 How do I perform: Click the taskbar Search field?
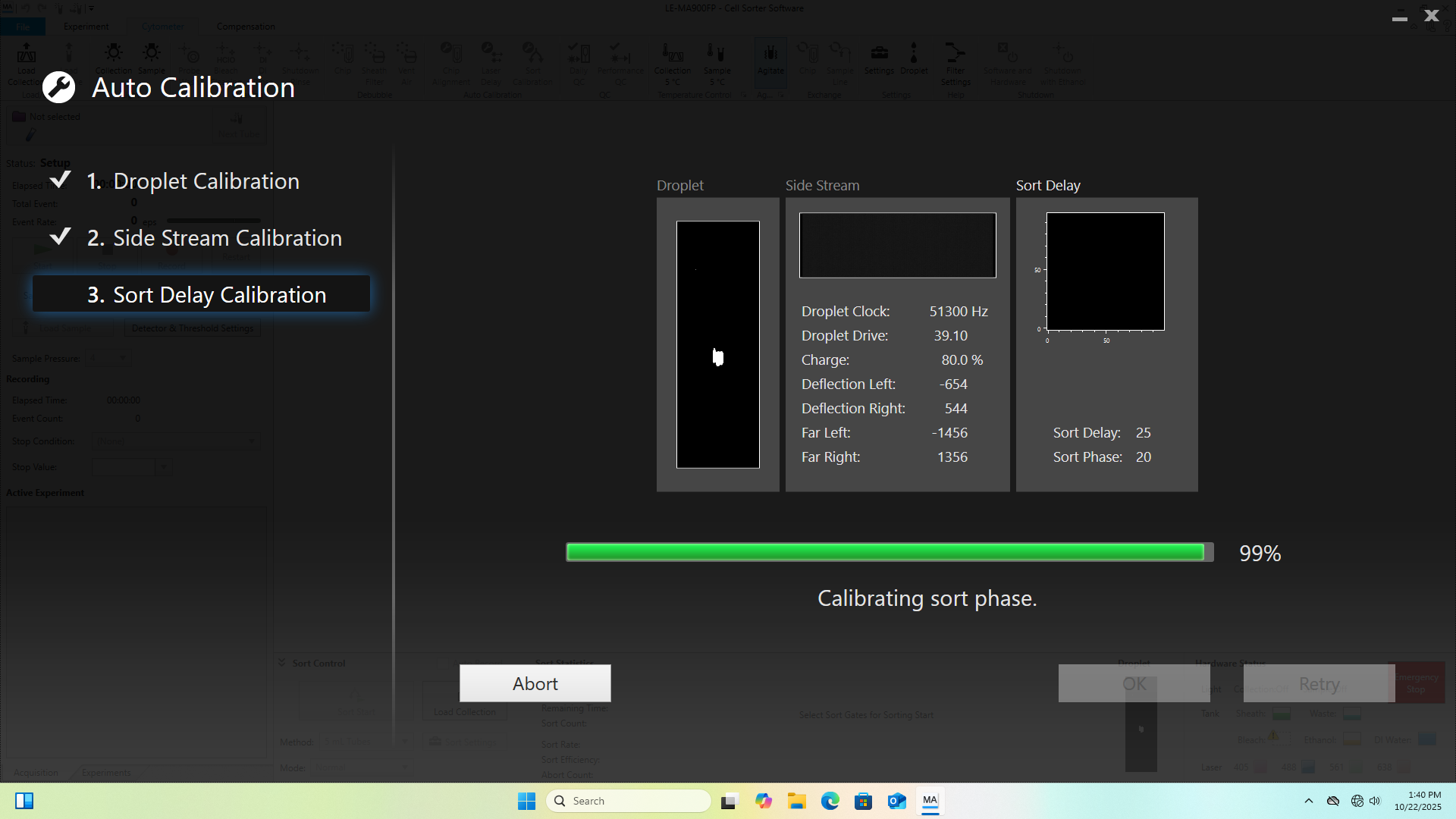tap(628, 800)
